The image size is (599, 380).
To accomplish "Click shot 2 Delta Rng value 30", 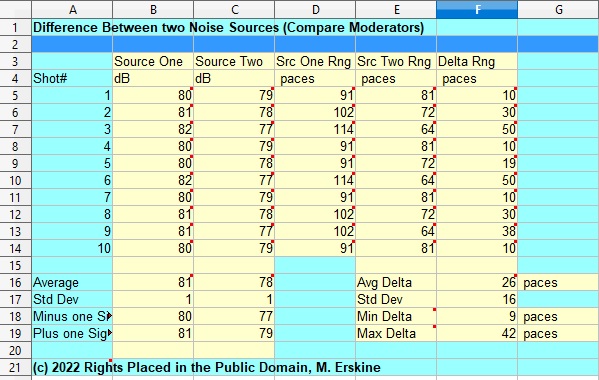I will (477, 112).
